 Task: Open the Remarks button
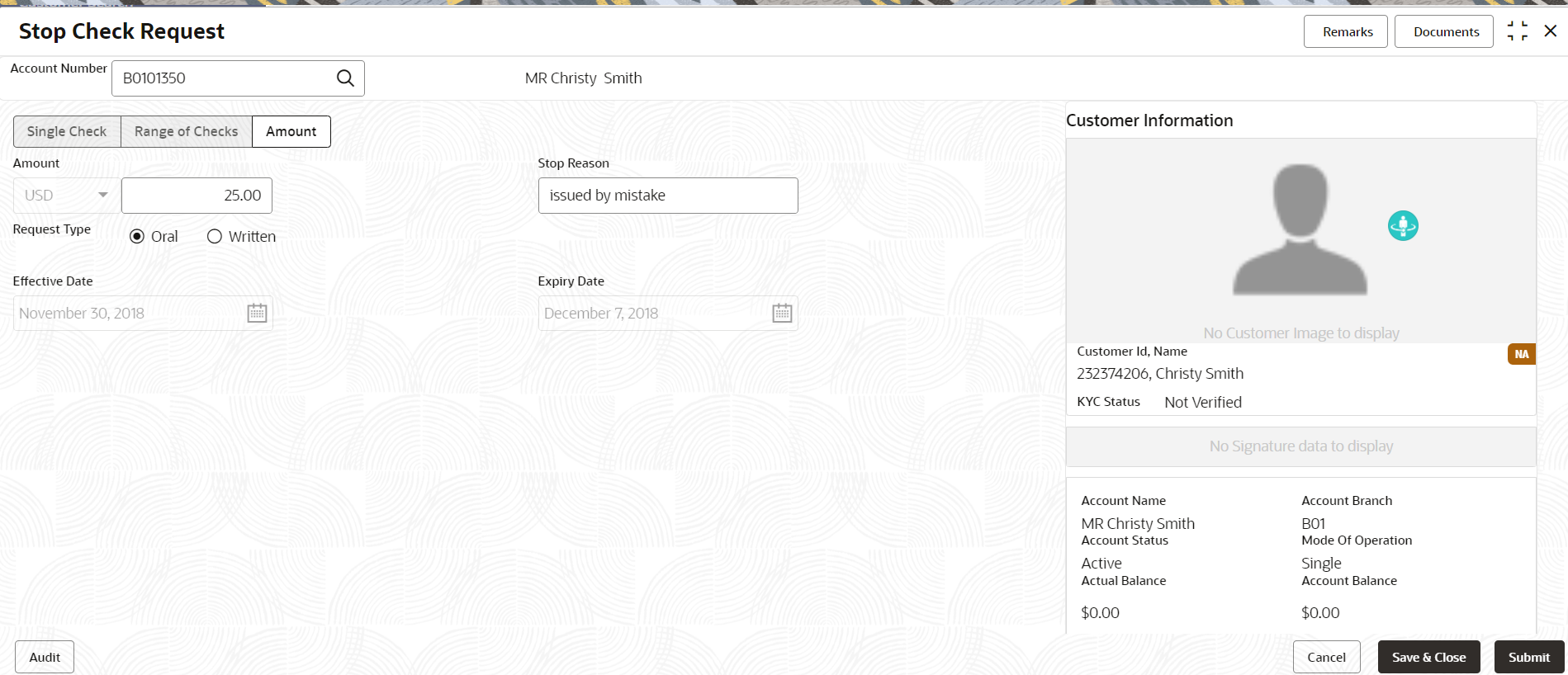(1346, 31)
